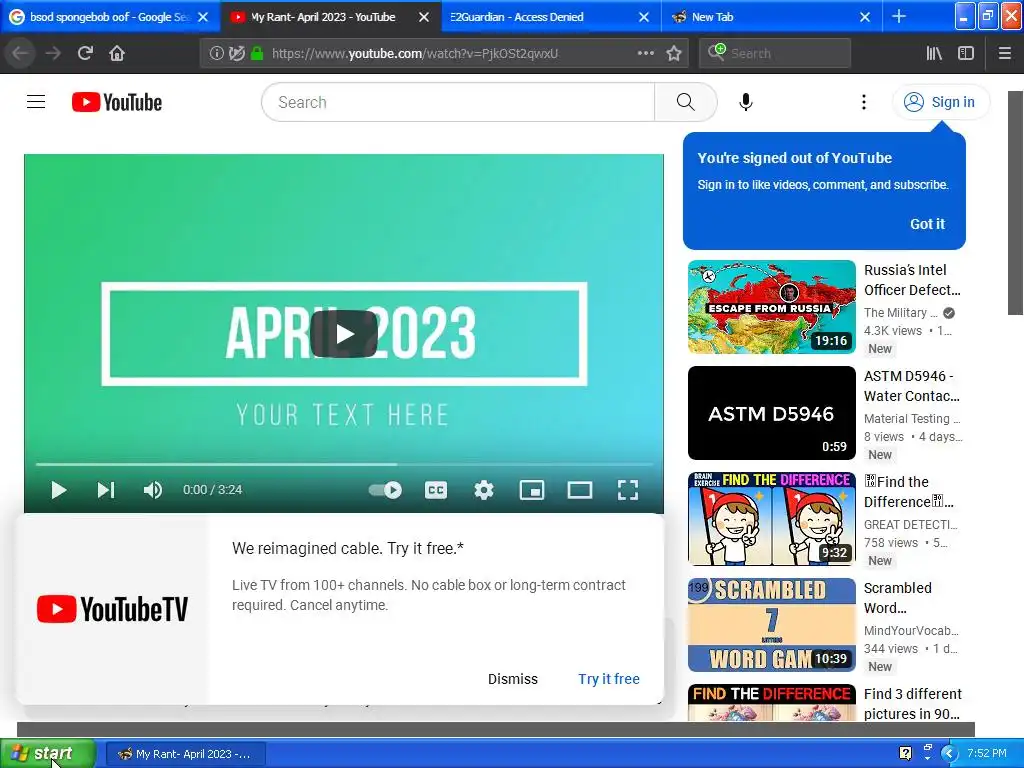Open Find the Difference 9:32 thumbnail
Viewport: 1024px width, 768px height.
pyautogui.click(x=772, y=519)
